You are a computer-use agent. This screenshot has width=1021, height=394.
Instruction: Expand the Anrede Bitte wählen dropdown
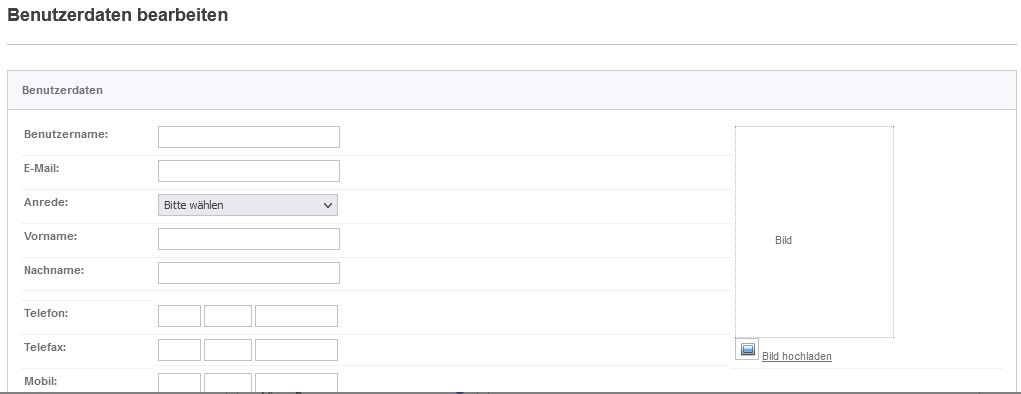pos(247,204)
